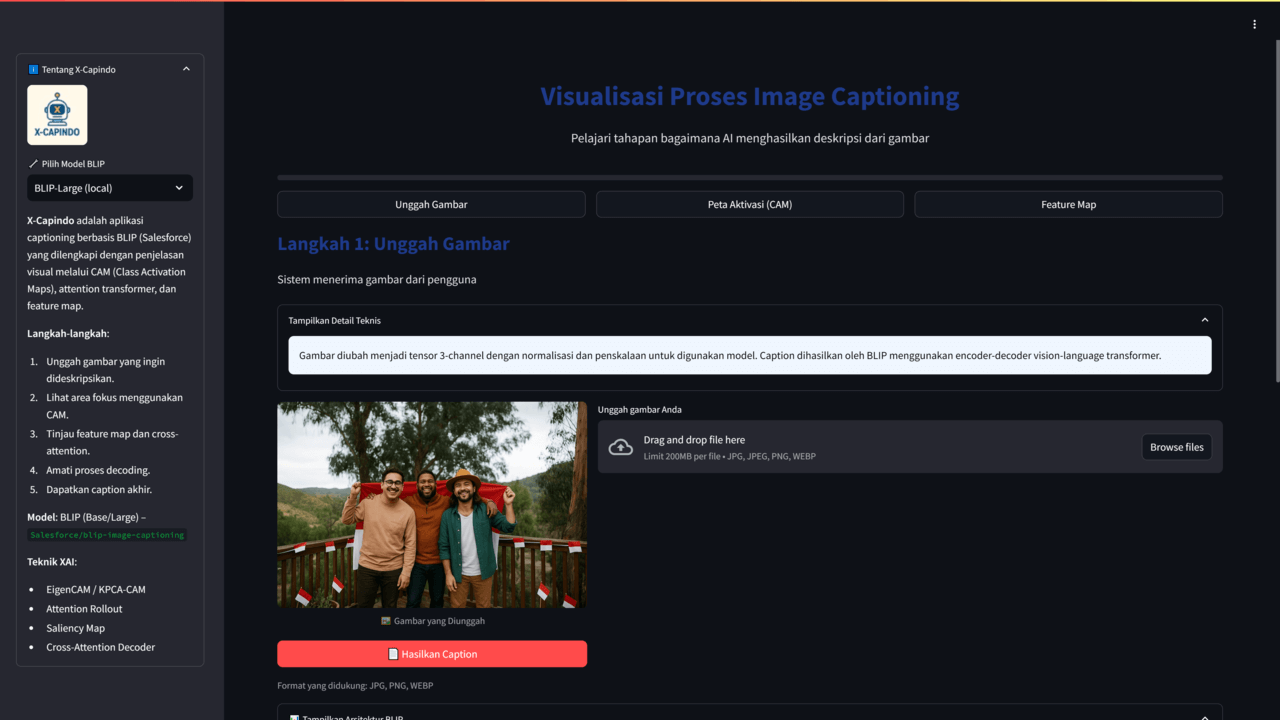Click the X-Capindo robot logo

57,115
